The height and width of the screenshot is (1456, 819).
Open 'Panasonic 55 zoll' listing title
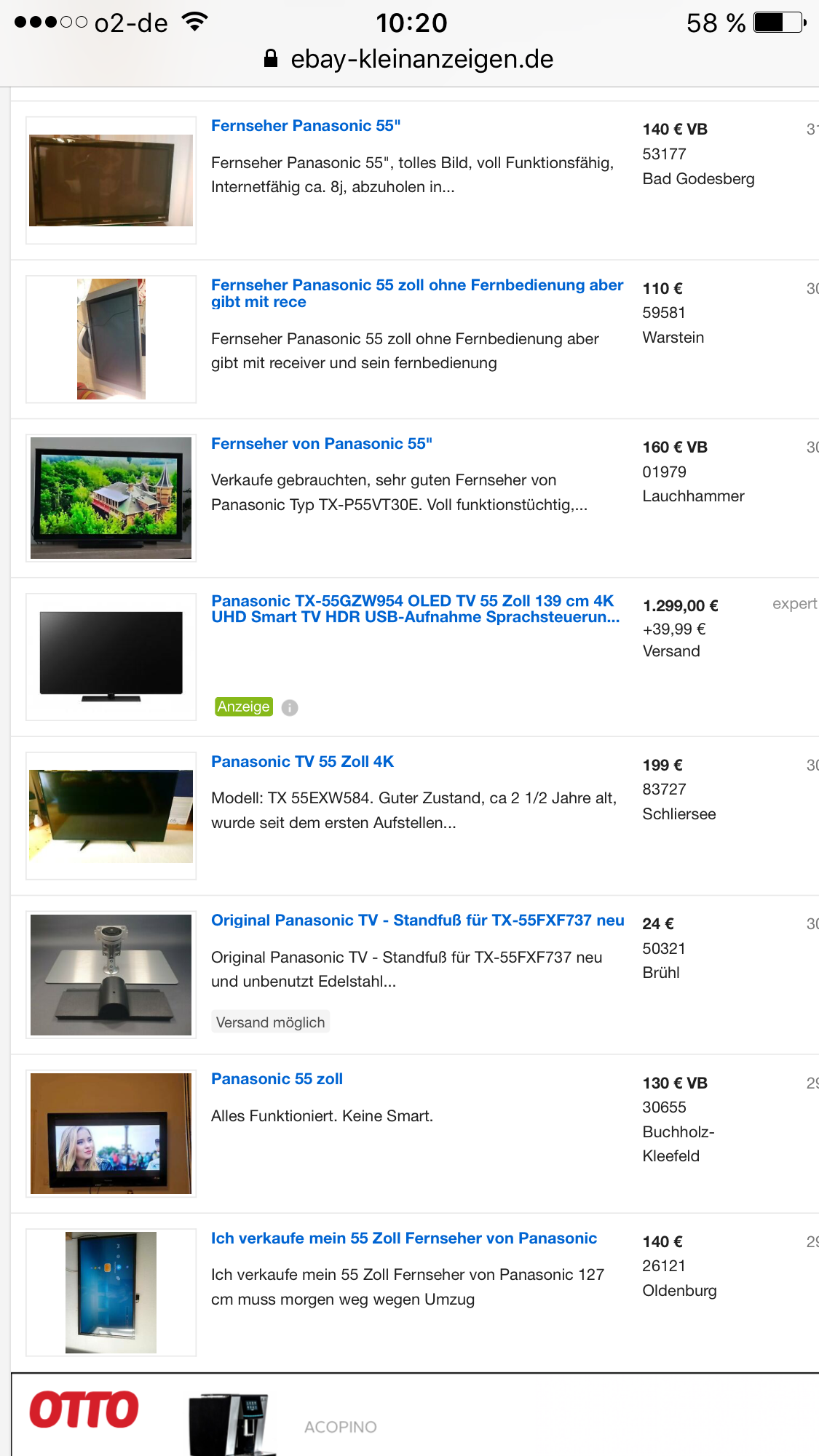coord(277,1079)
